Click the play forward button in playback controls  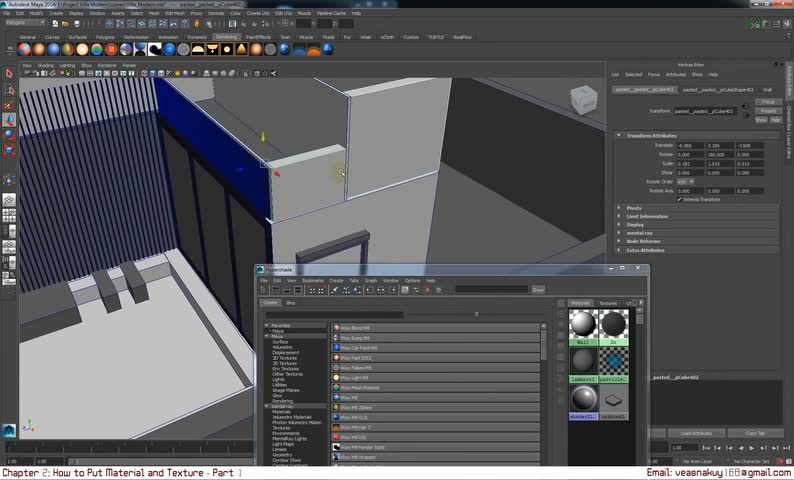point(752,448)
